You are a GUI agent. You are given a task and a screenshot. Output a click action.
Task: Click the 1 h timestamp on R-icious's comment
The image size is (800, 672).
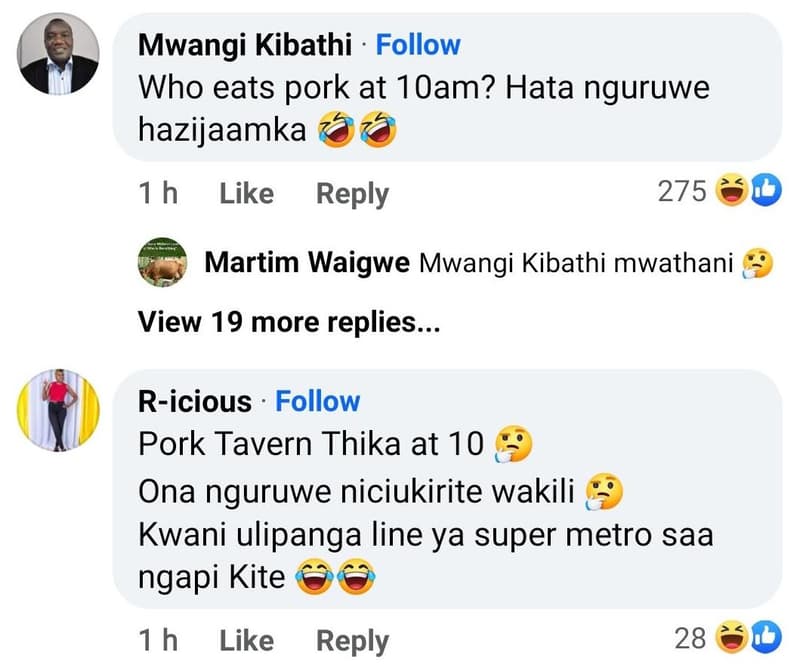pyautogui.click(x=160, y=640)
